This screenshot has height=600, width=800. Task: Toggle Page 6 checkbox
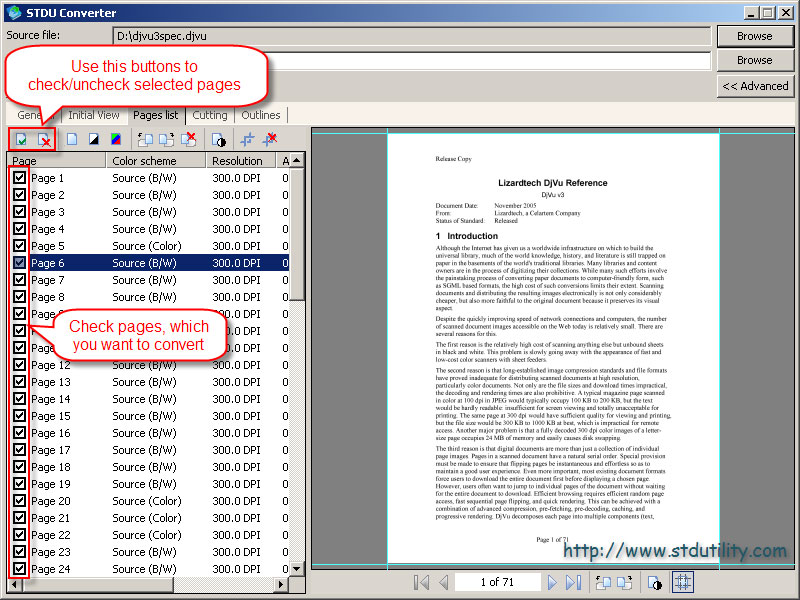coord(19,263)
